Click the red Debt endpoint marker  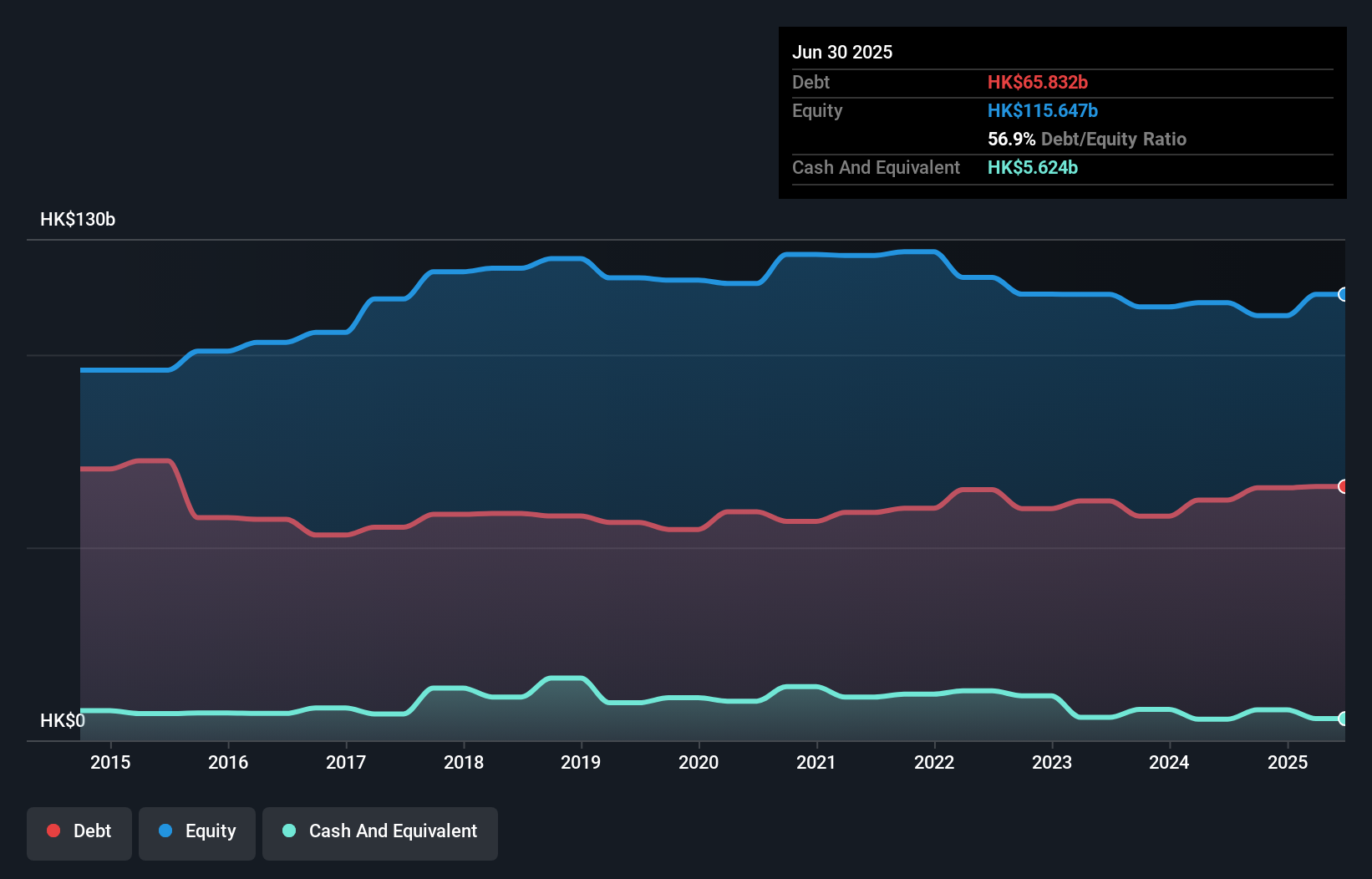1343,486
